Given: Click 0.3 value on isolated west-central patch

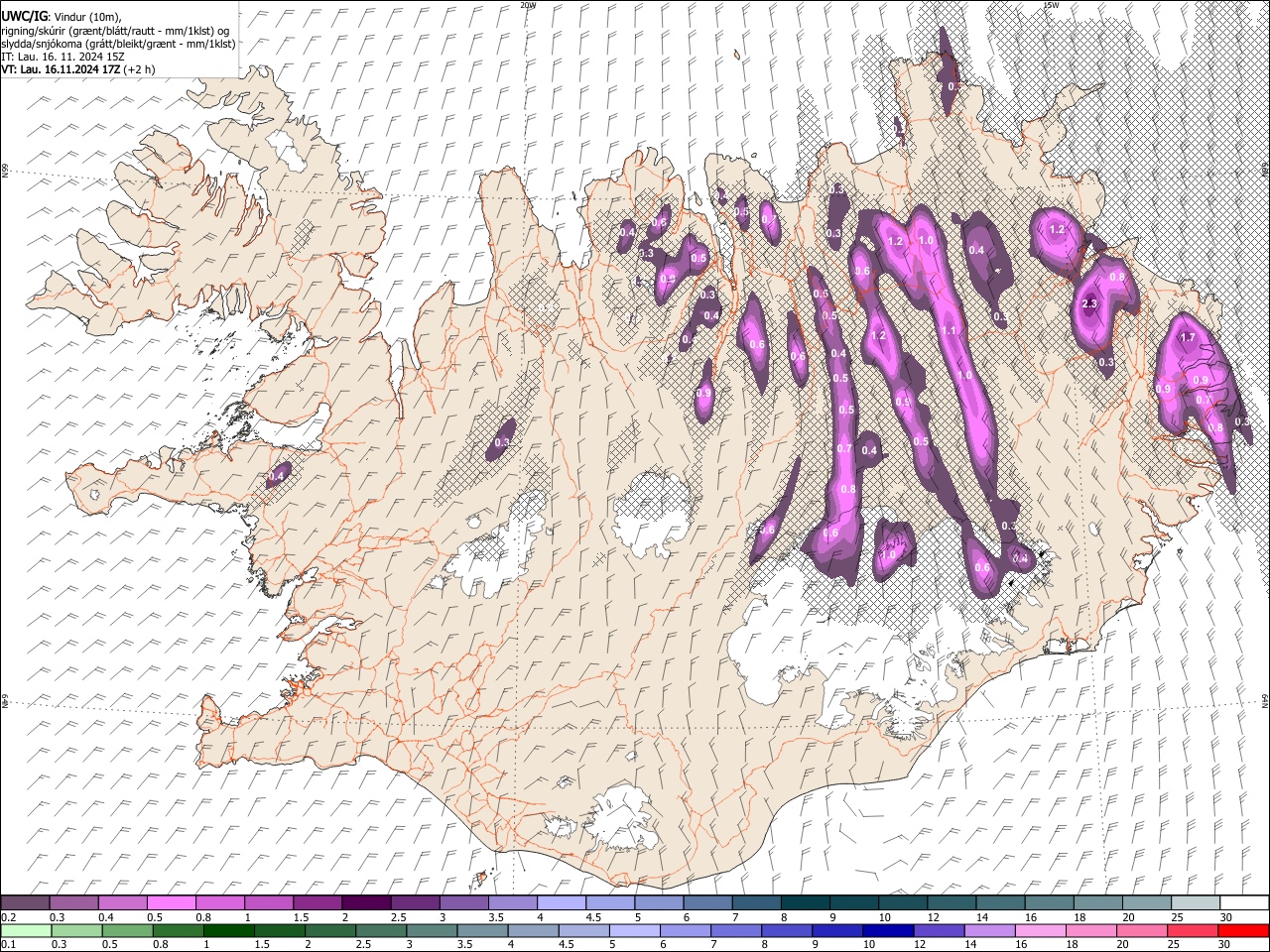Looking at the screenshot, I should [x=503, y=442].
